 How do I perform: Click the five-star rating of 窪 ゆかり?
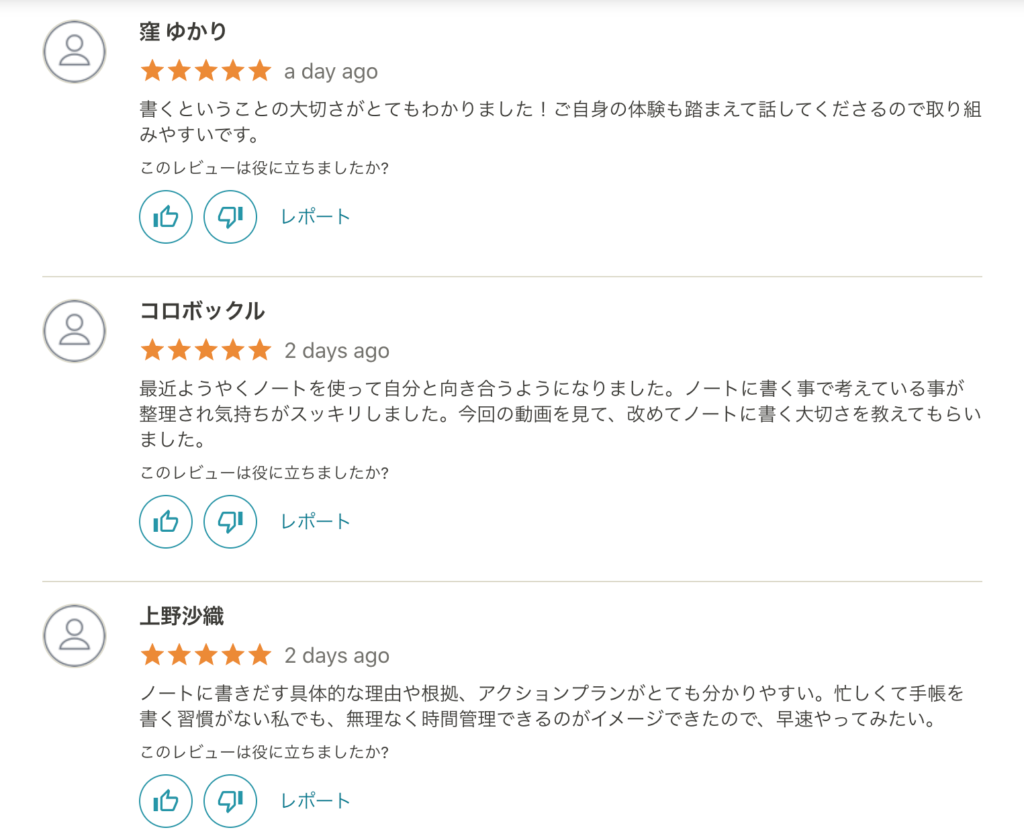click(x=206, y=71)
